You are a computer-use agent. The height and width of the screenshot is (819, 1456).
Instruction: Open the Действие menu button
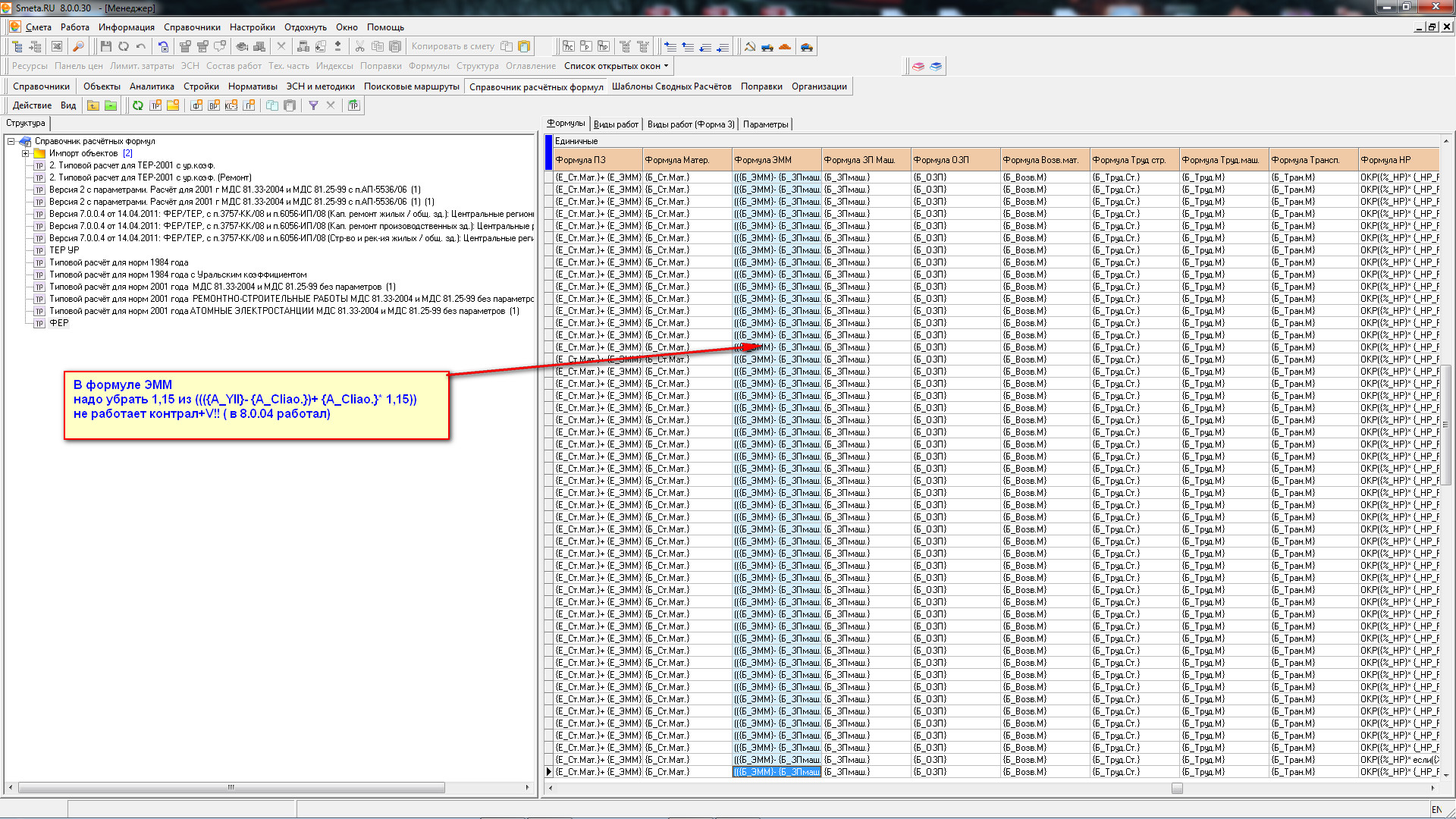click(32, 105)
